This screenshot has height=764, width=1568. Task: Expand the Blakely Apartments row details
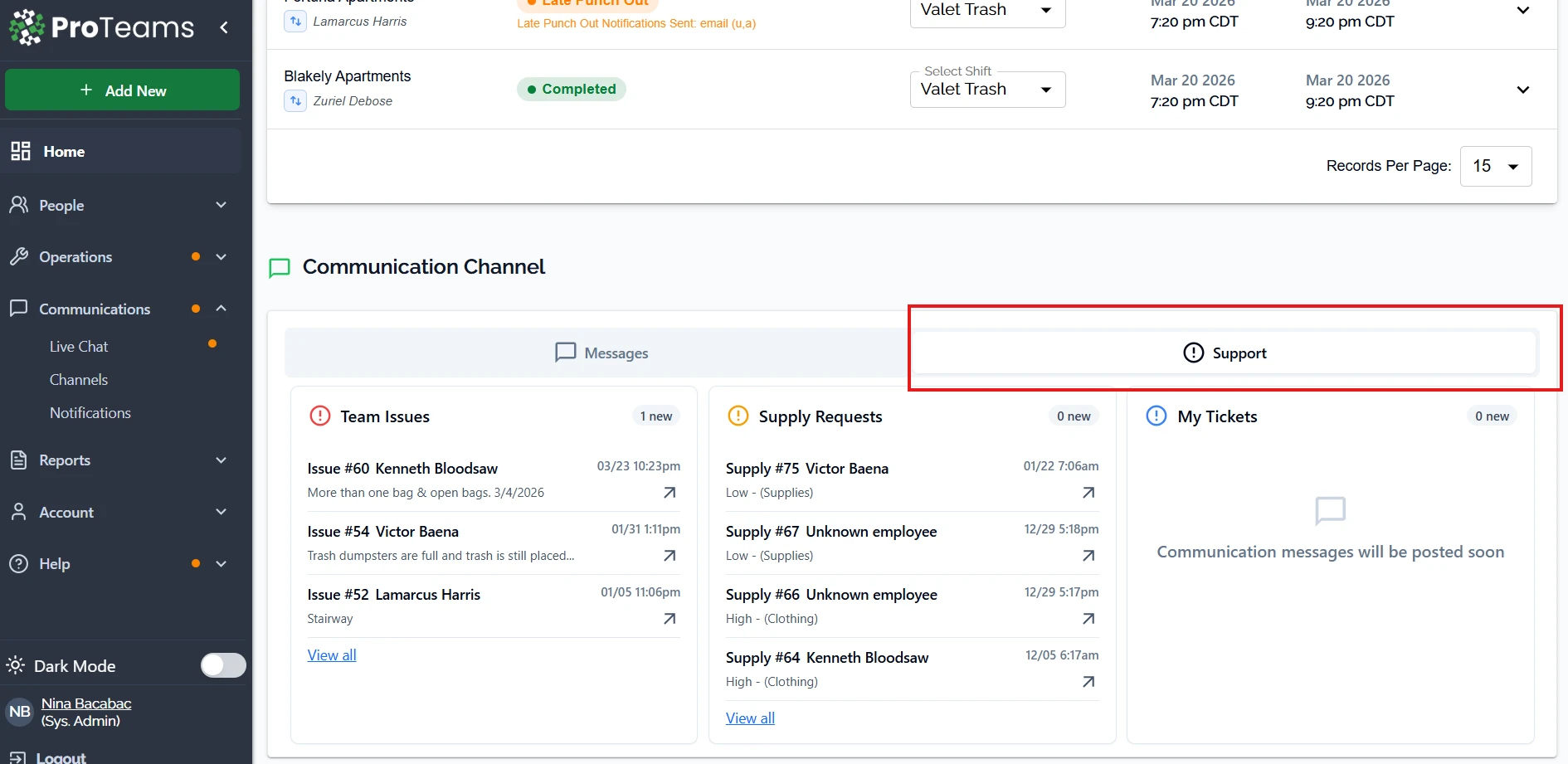point(1522,90)
